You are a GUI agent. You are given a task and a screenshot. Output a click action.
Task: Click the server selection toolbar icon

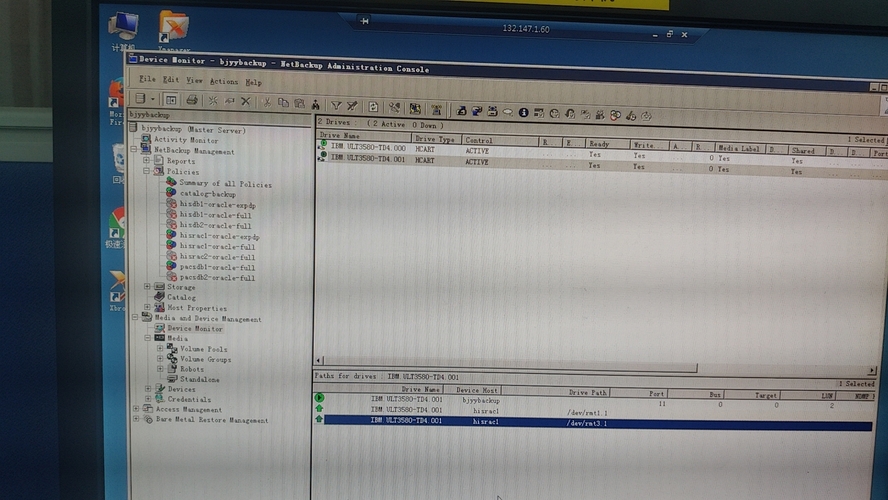(x=140, y=99)
